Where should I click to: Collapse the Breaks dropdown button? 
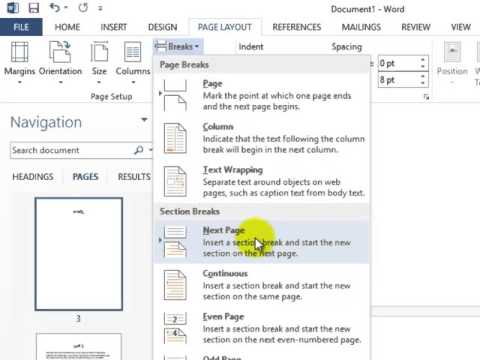tap(177, 47)
